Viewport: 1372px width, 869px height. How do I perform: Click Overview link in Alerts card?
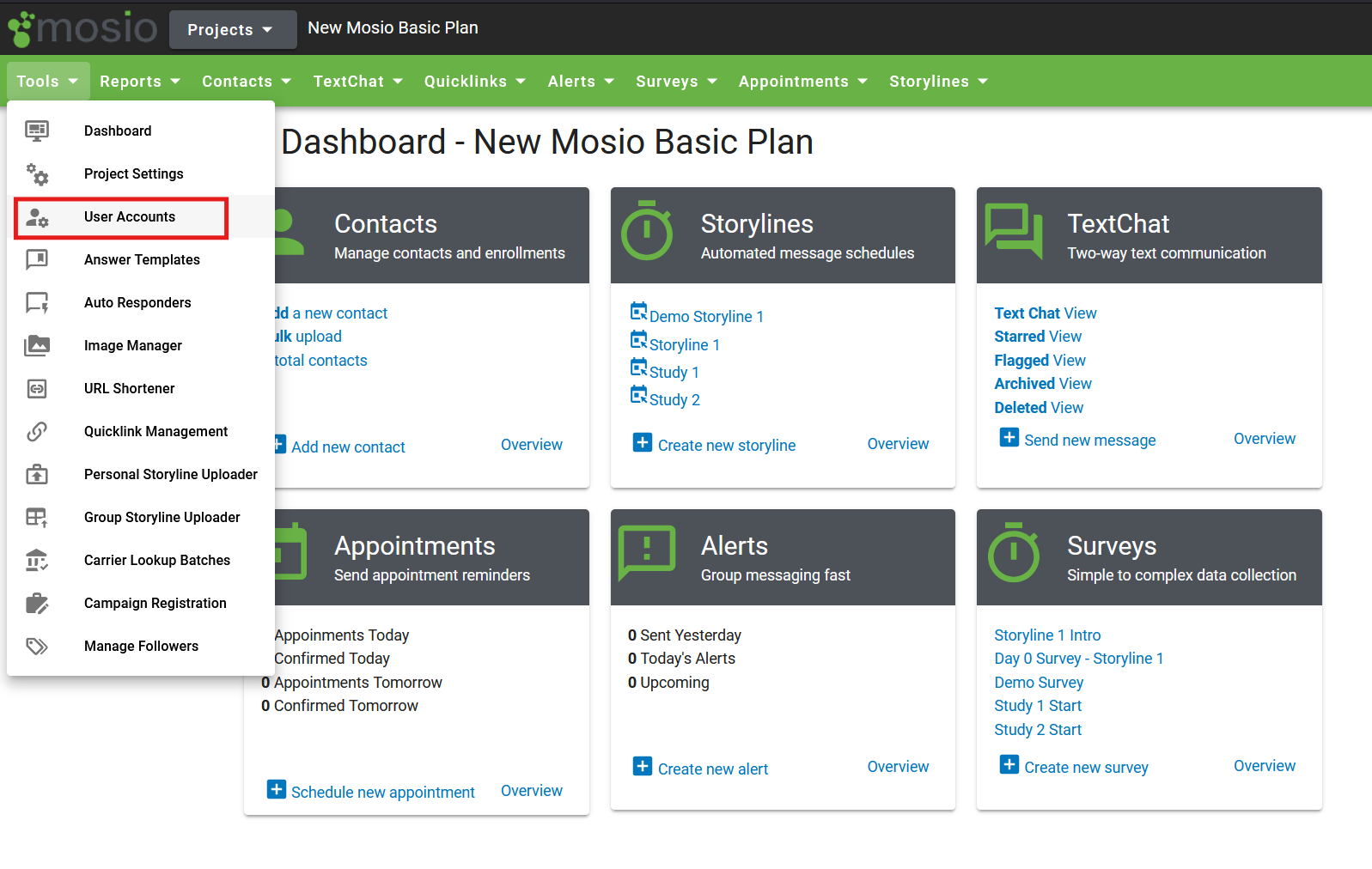(x=898, y=767)
